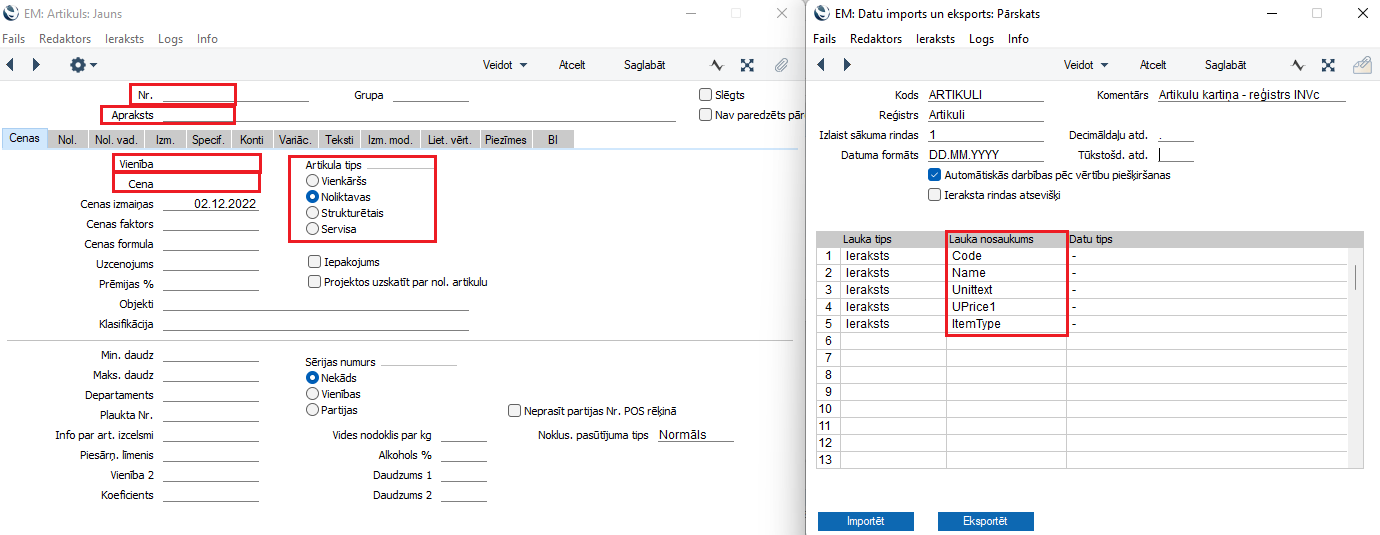The image size is (1380, 535).
Task: Enable the Slēgts checkbox
Action: tap(706, 95)
